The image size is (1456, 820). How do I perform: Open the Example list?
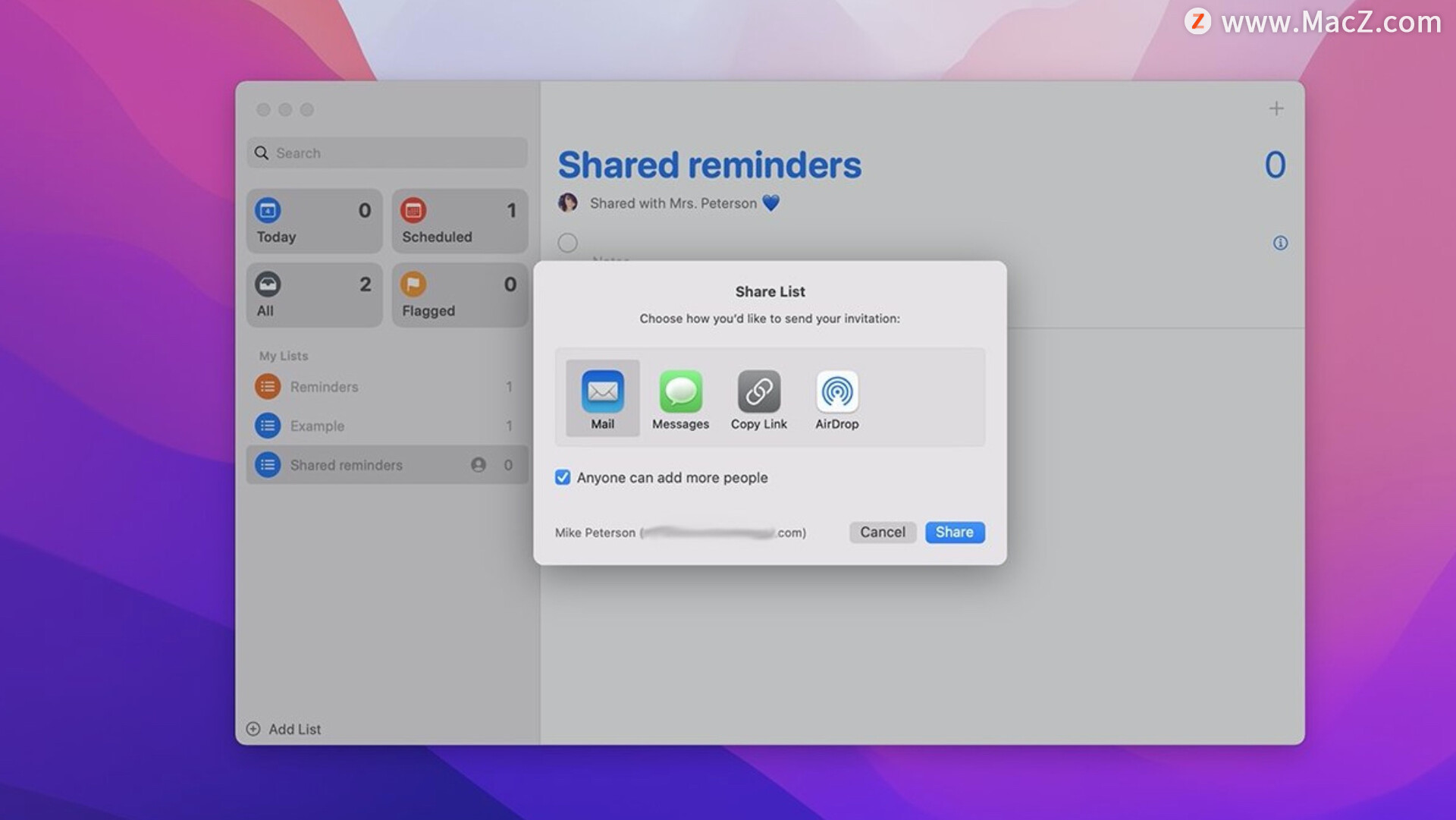318,425
